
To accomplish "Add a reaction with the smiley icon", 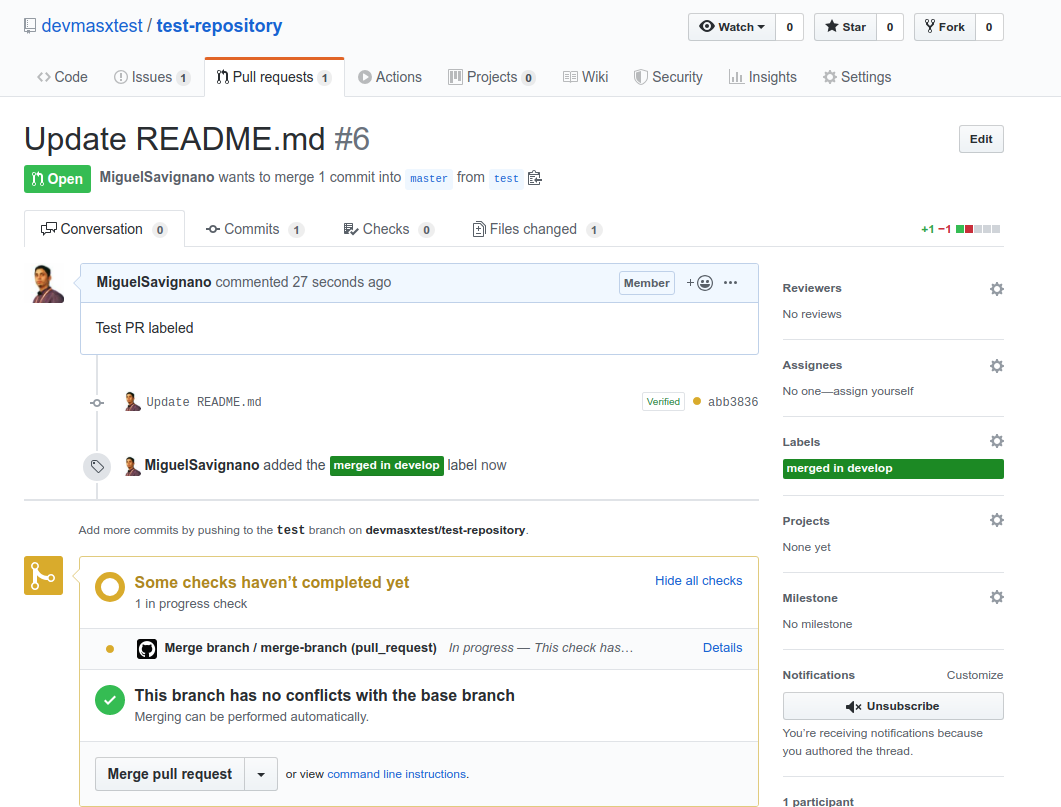I will 700,283.
